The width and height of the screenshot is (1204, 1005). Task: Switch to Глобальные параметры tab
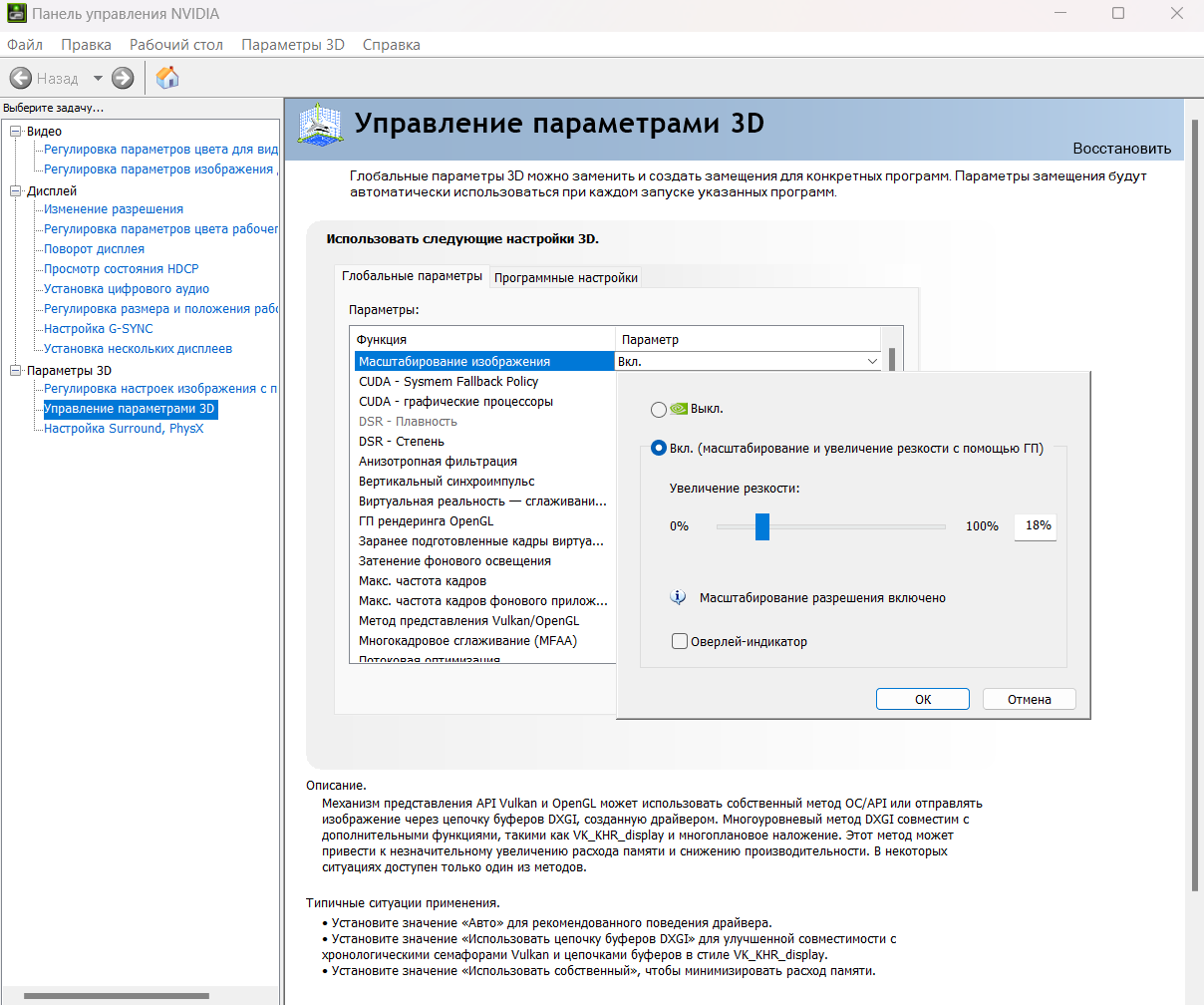pyautogui.click(x=412, y=276)
